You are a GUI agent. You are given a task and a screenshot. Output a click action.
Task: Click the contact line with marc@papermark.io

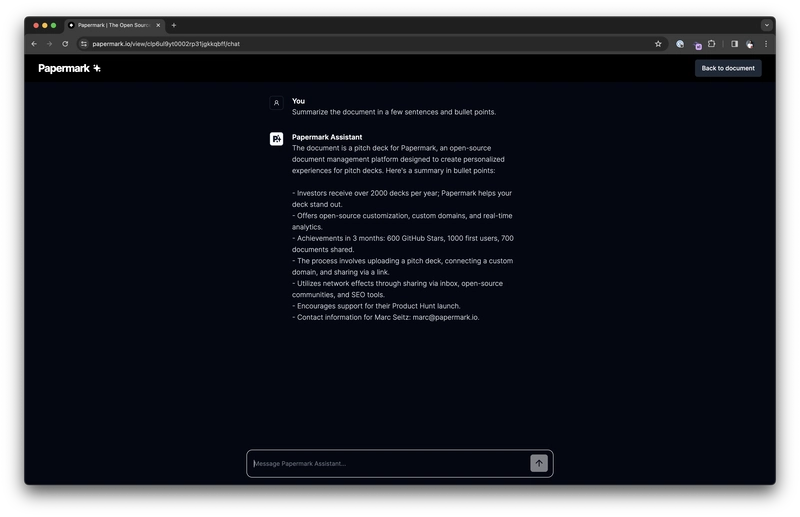click(386, 317)
